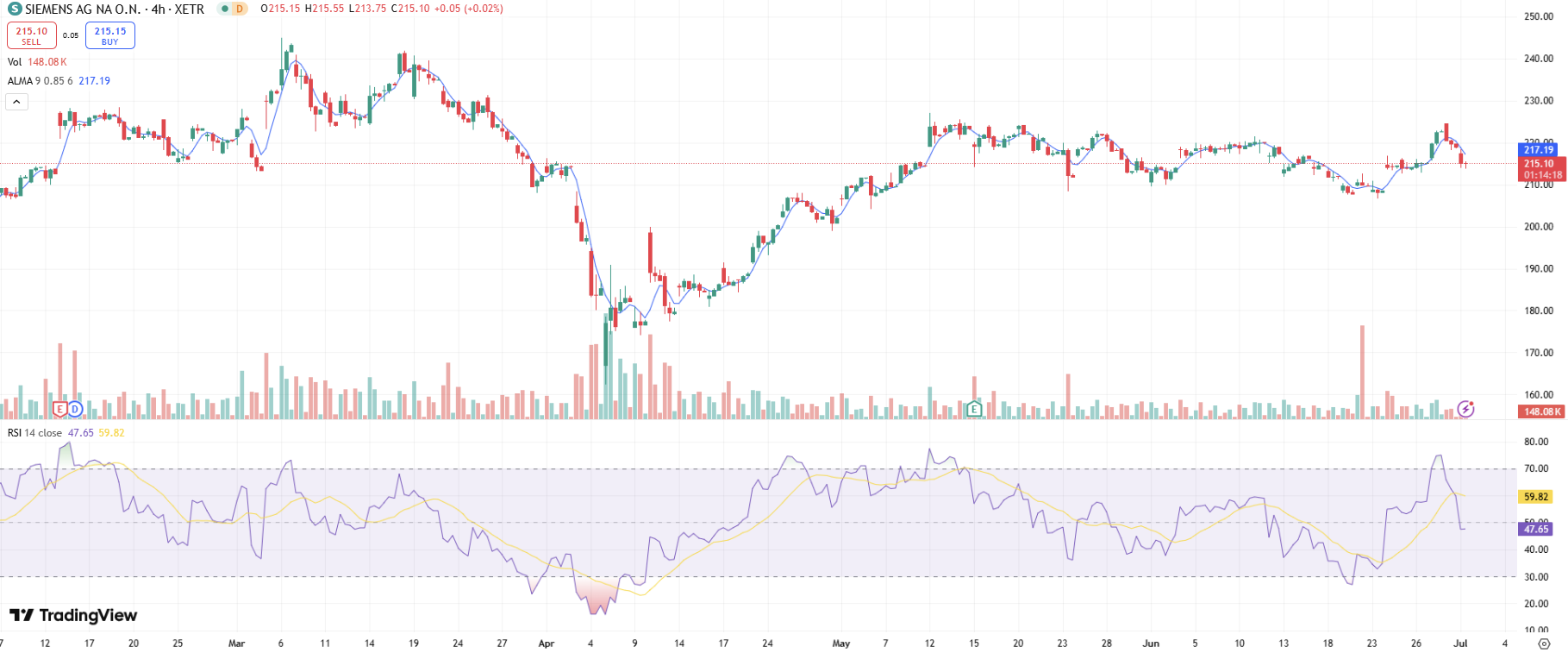Click the yellow 59.82 RSI average label
Image resolution: width=1568 pixels, height=653 pixels.
[1535, 497]
